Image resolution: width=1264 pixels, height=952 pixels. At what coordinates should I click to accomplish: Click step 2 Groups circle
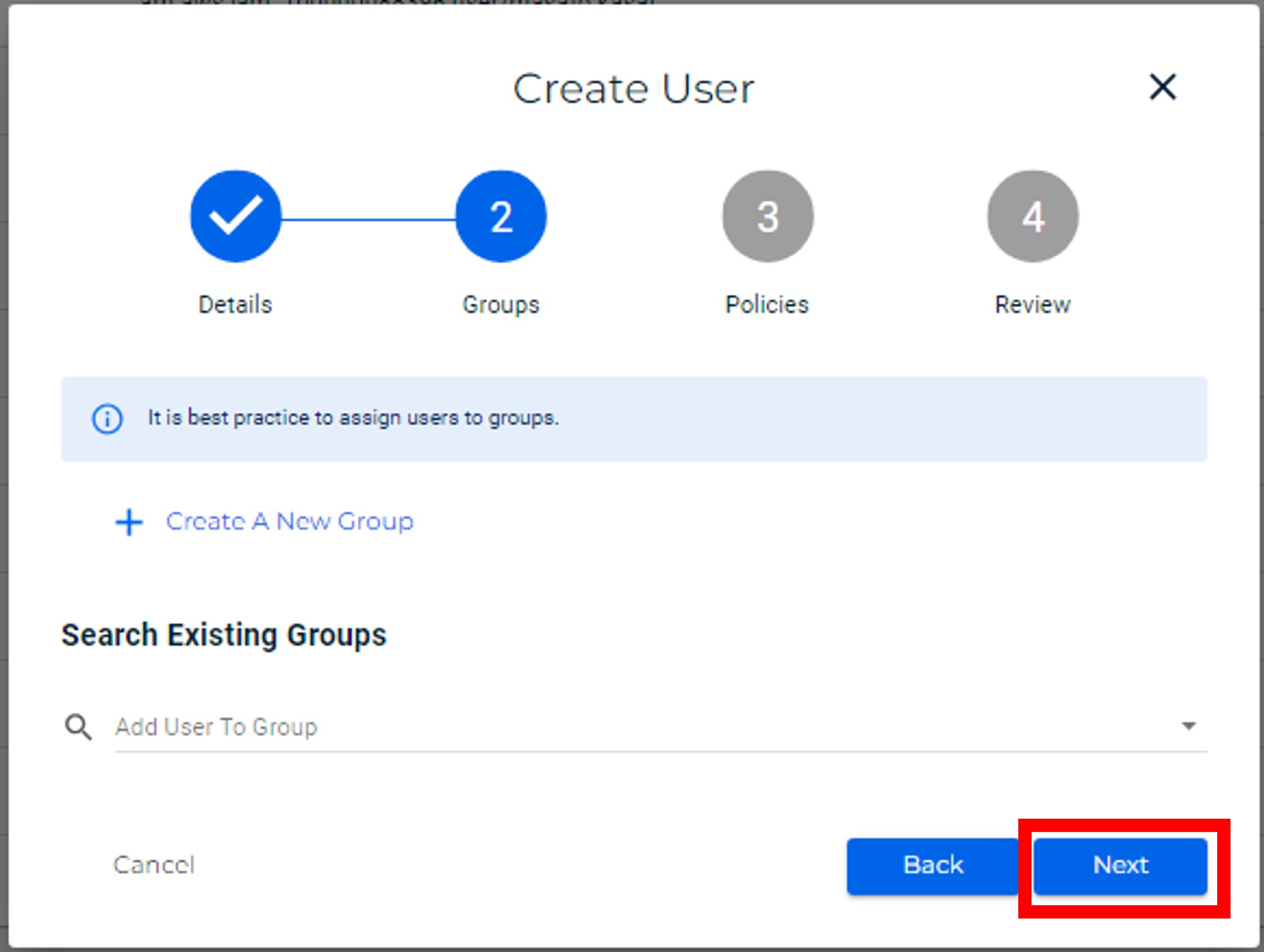coord(501,216)
